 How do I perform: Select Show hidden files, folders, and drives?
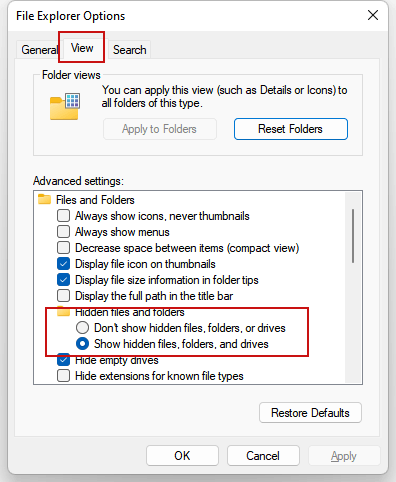[x=82, y=344]
